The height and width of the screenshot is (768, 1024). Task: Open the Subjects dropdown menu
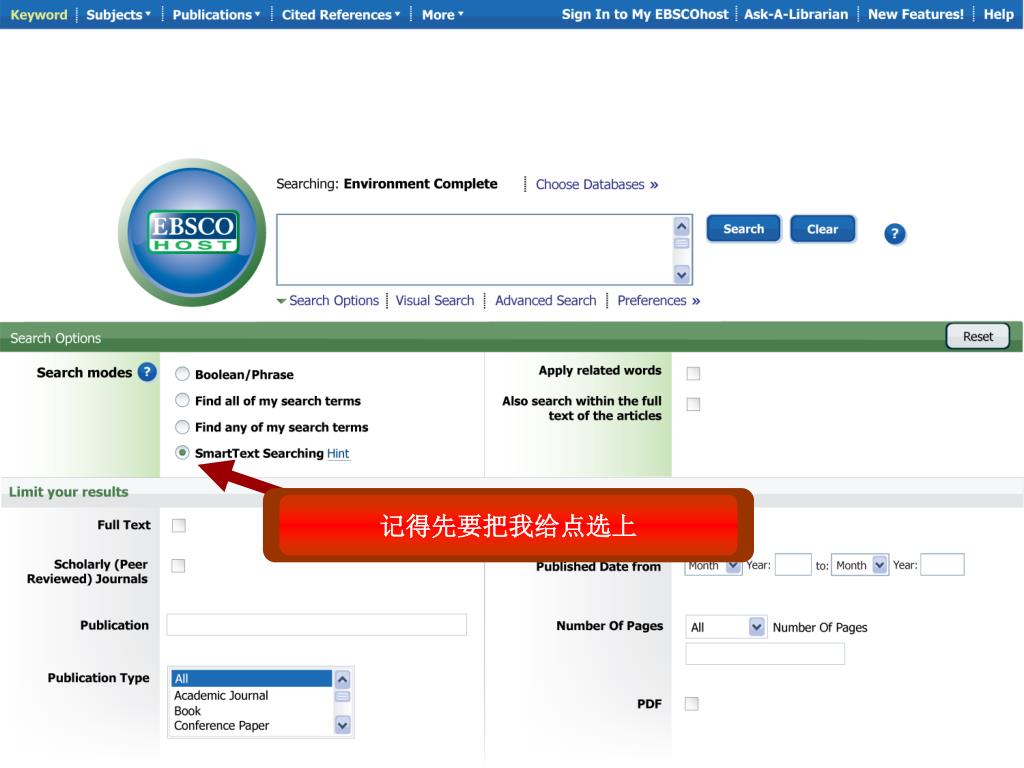pyautogui.click(x=118, y=14)
